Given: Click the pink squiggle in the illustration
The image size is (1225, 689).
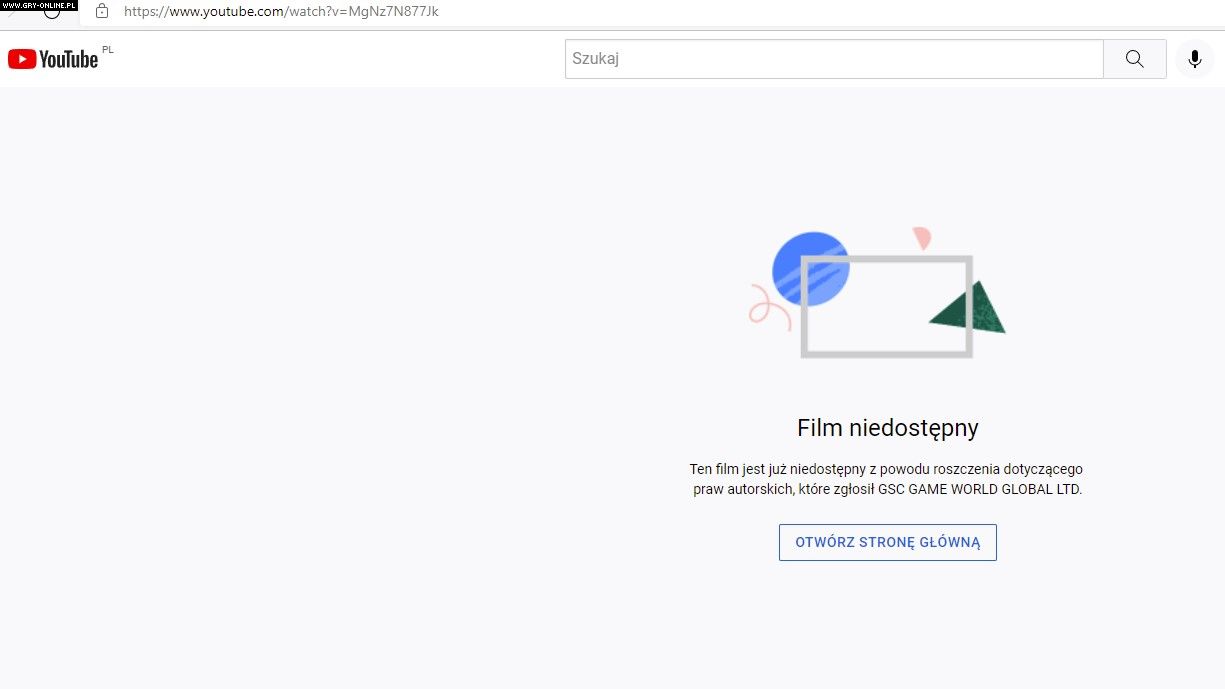Looking at the screenshot, I should point(766,304).
